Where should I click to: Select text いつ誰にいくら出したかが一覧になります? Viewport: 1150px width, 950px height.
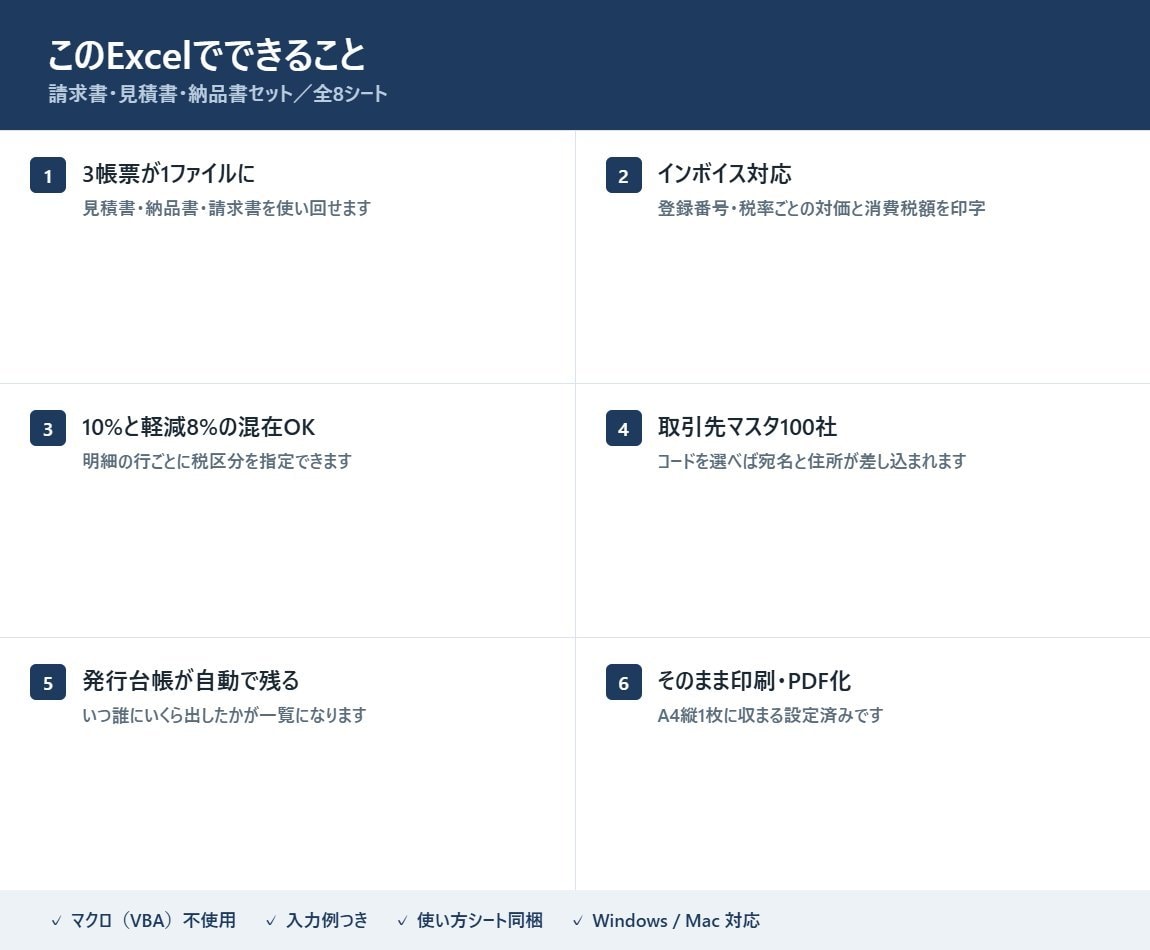[224, 715]
